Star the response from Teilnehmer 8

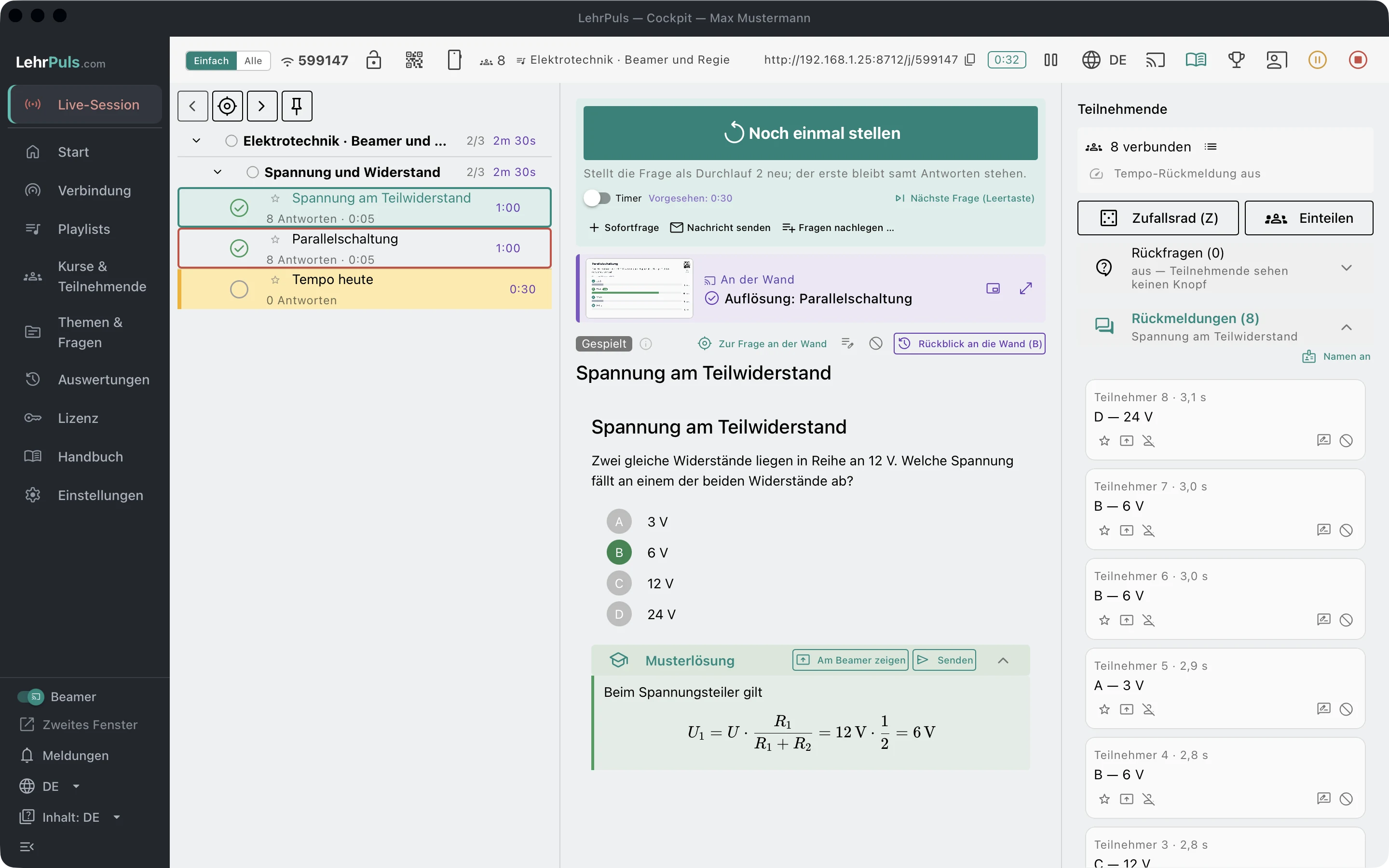pos(1104,441)
